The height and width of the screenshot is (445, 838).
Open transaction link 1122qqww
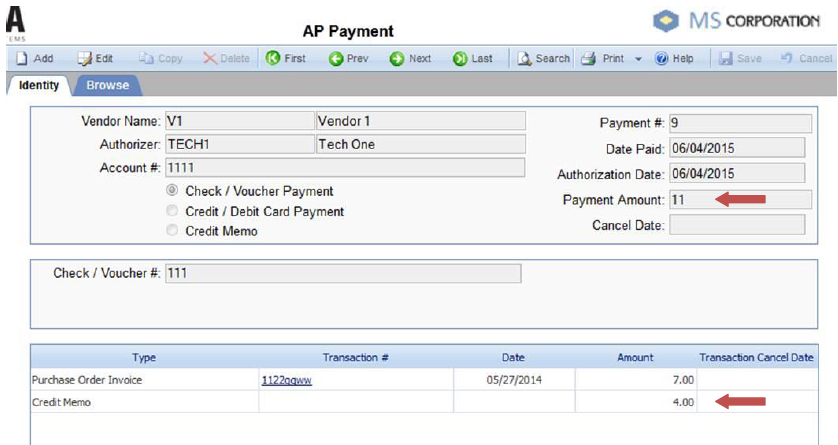[288, 380]
